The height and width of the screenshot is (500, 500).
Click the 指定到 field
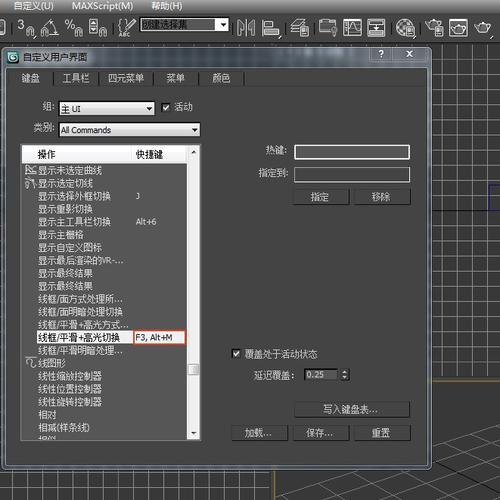pos(352,174)
